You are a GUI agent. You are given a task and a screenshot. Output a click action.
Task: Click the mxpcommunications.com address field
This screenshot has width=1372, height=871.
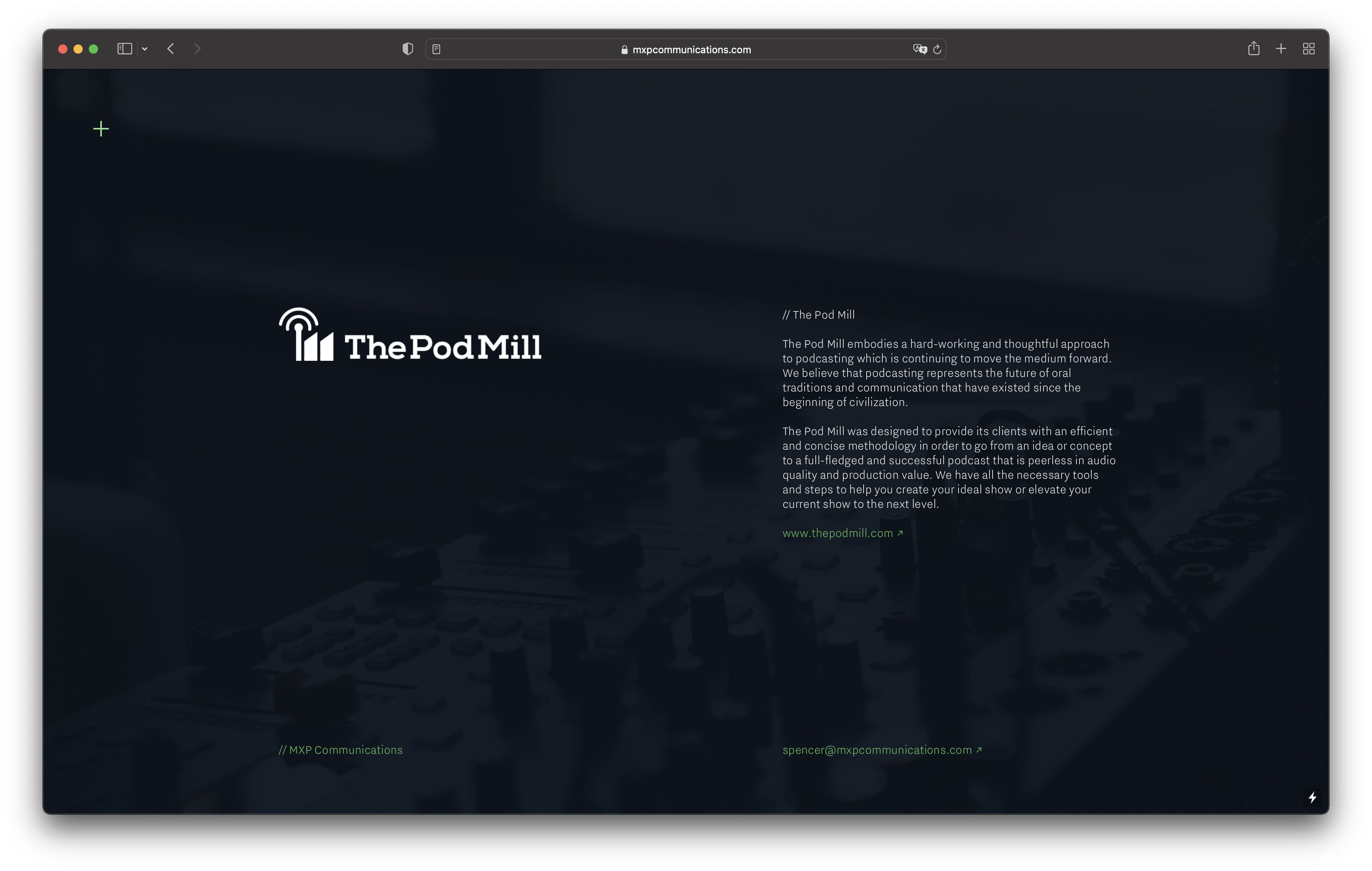(x=686, y=49)
